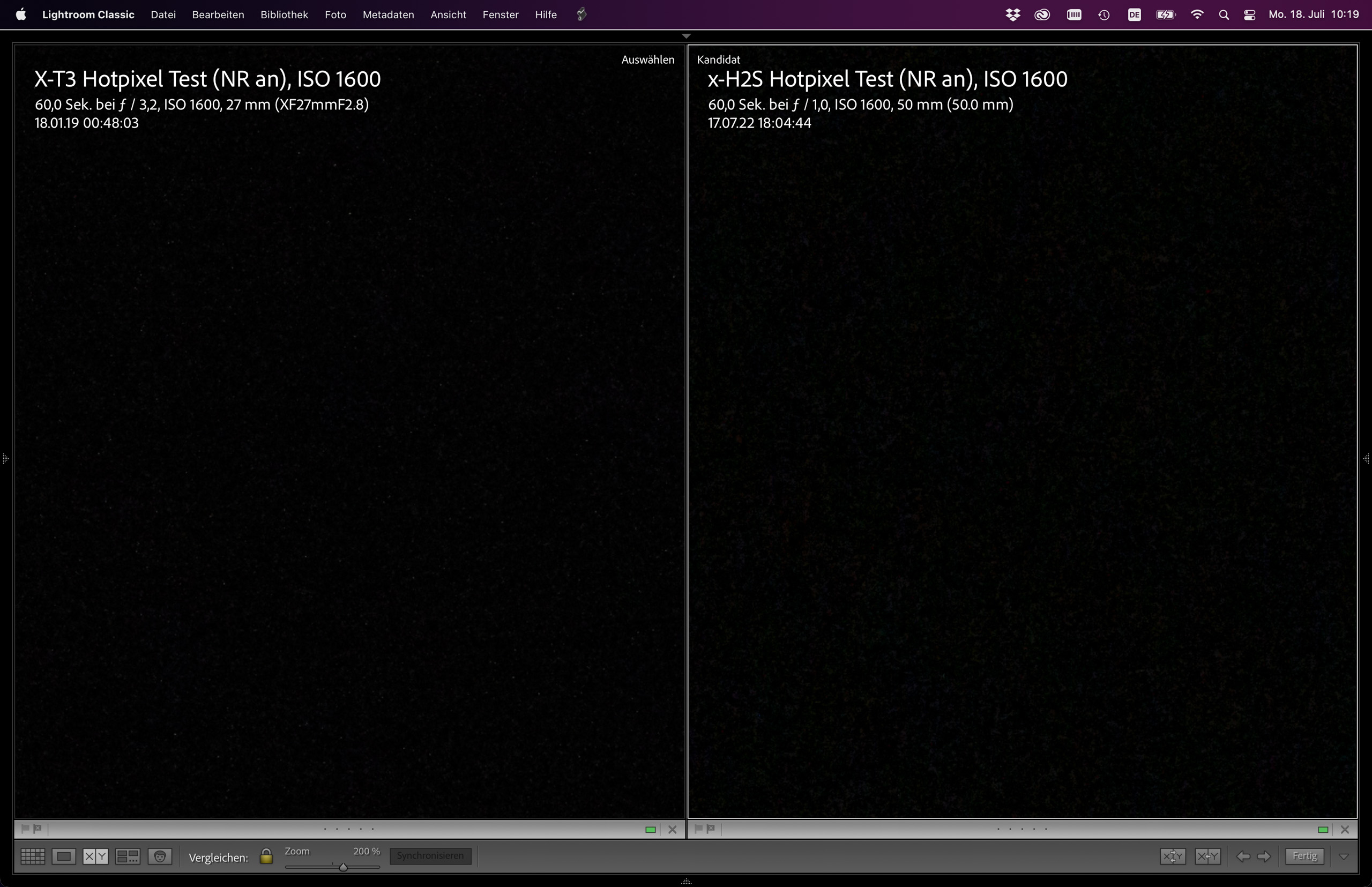Click the Kandidat label on right pane
Viewport: 1372px width, 887px height.
(718, 59)
